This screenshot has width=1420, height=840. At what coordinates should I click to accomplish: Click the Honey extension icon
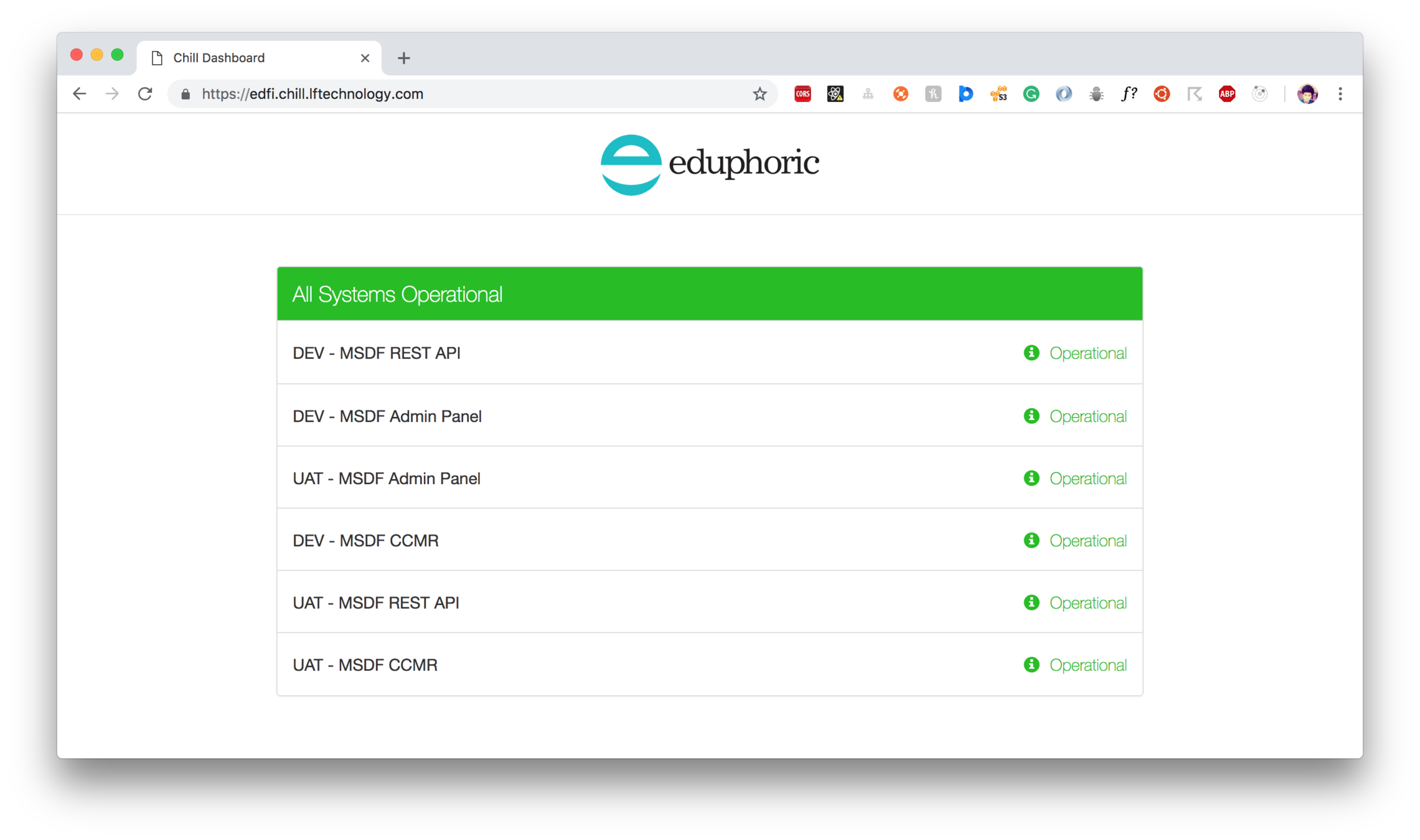(933, 94)
